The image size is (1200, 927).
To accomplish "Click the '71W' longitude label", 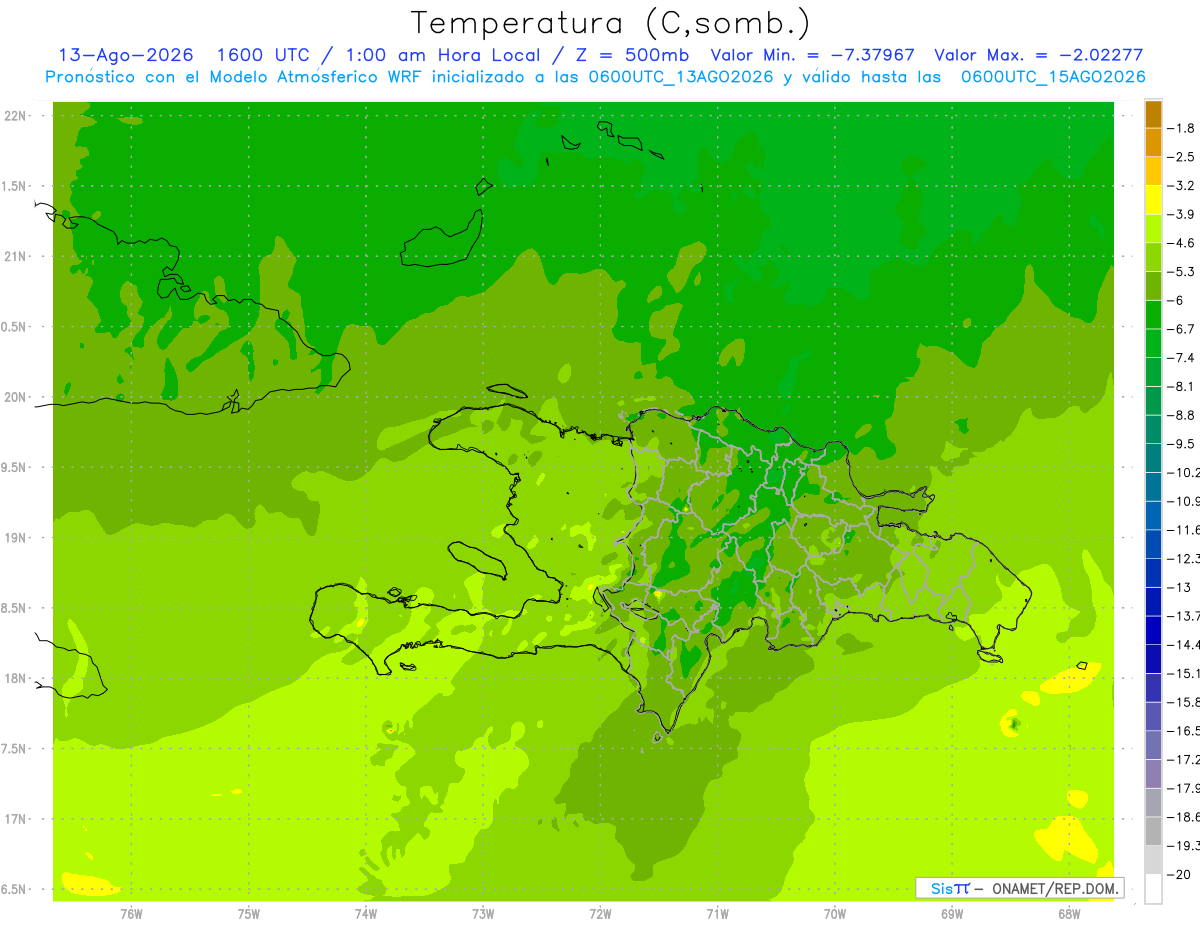I will coord(717,913).
